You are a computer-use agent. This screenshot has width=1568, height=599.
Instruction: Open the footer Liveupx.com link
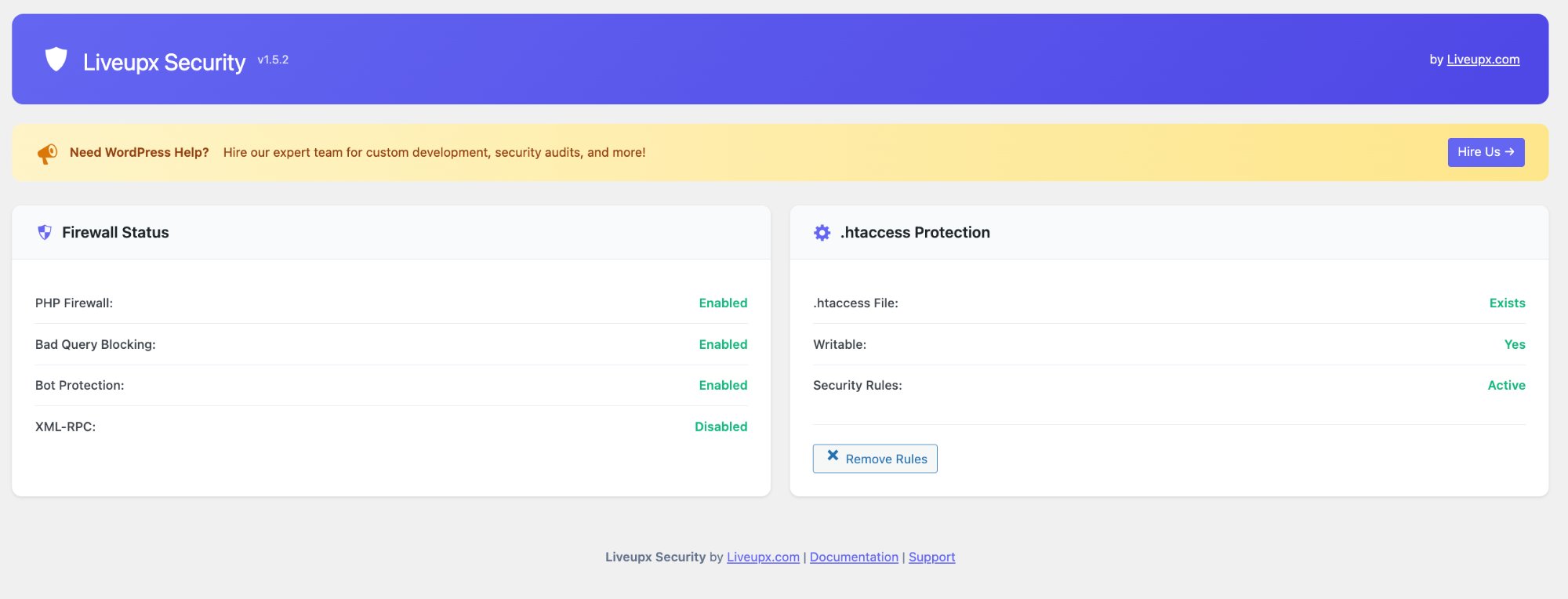point(763,557)
